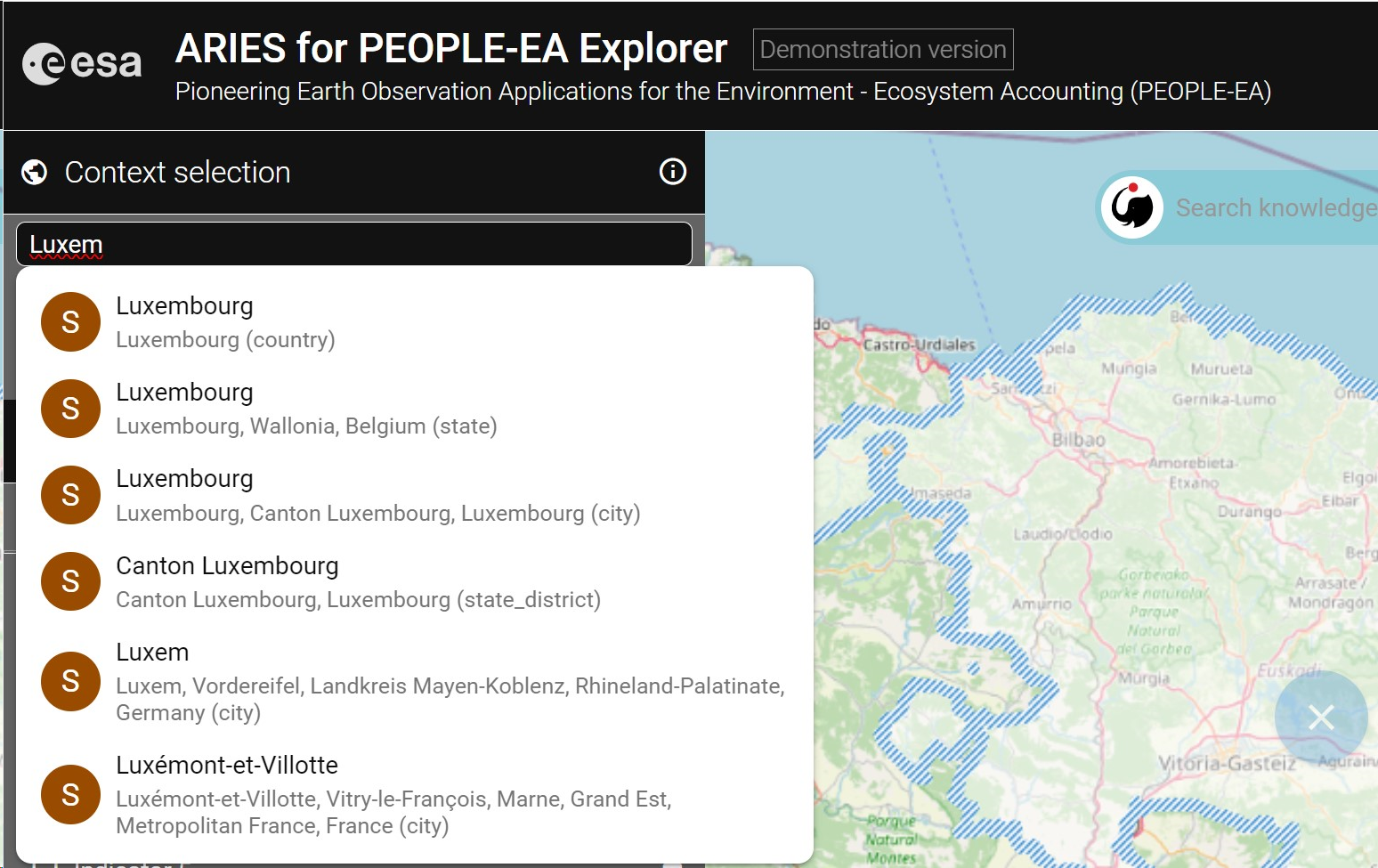Click the Gernika-Lumo label on the map

(1224, 400)
